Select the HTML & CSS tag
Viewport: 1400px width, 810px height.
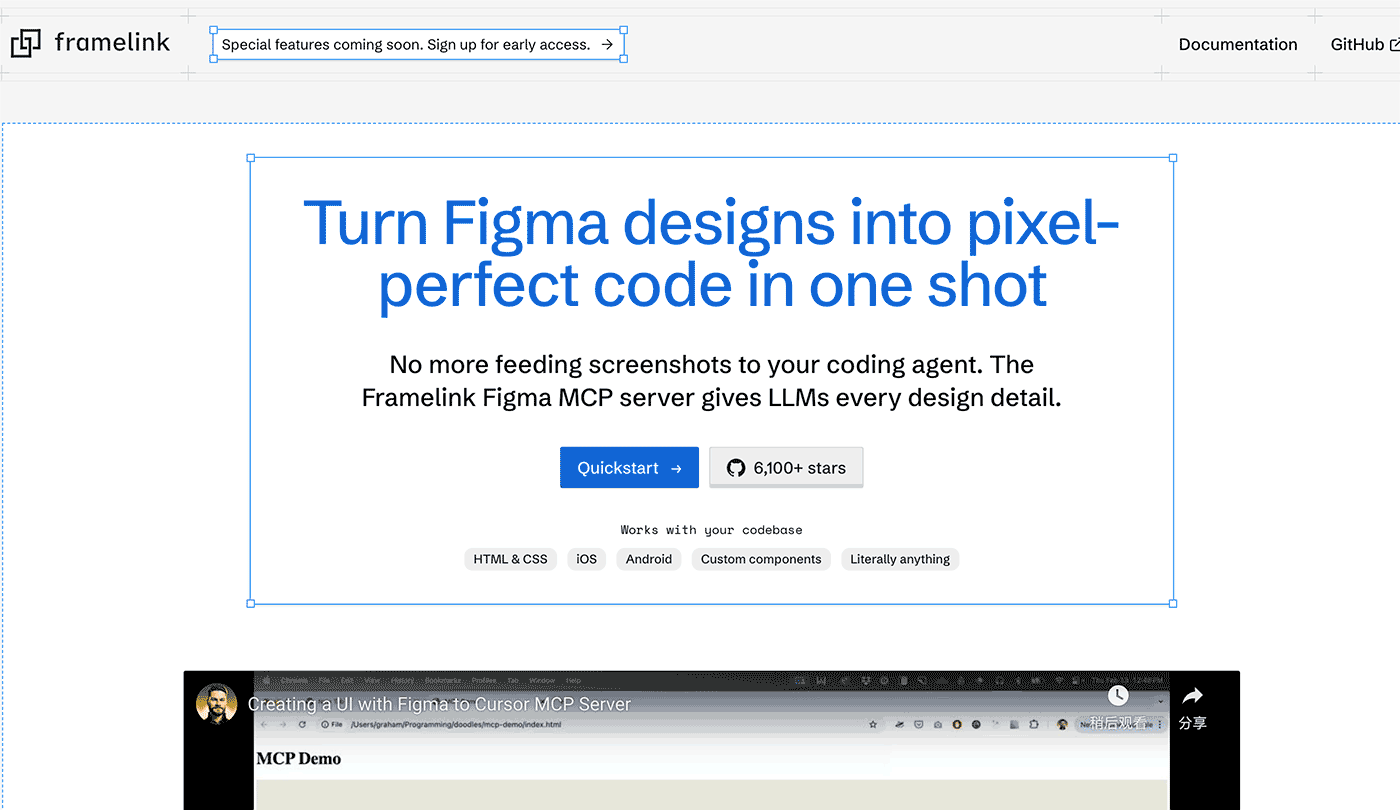point(510,559)
